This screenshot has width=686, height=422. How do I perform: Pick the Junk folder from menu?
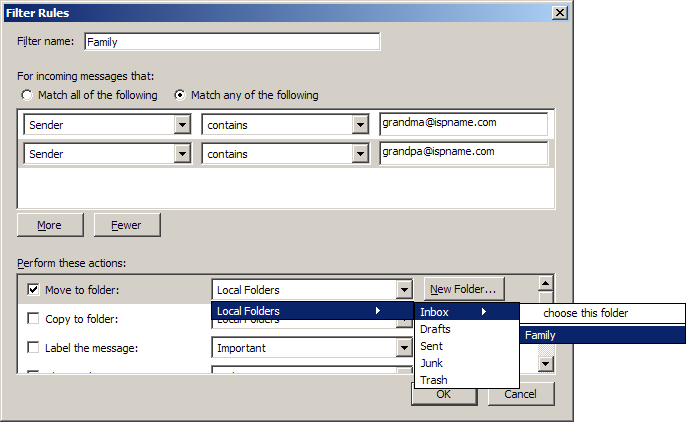432,363
